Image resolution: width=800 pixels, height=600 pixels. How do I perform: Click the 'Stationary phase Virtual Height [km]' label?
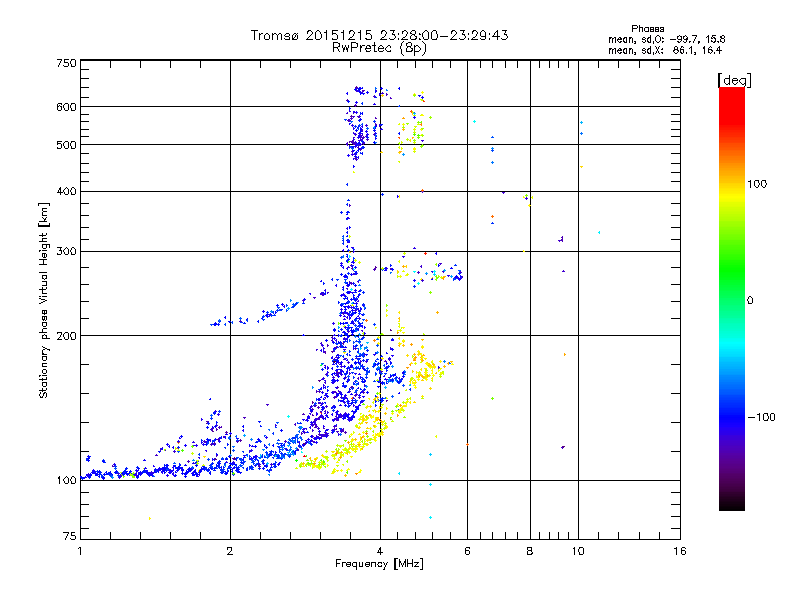coord(44,301)
